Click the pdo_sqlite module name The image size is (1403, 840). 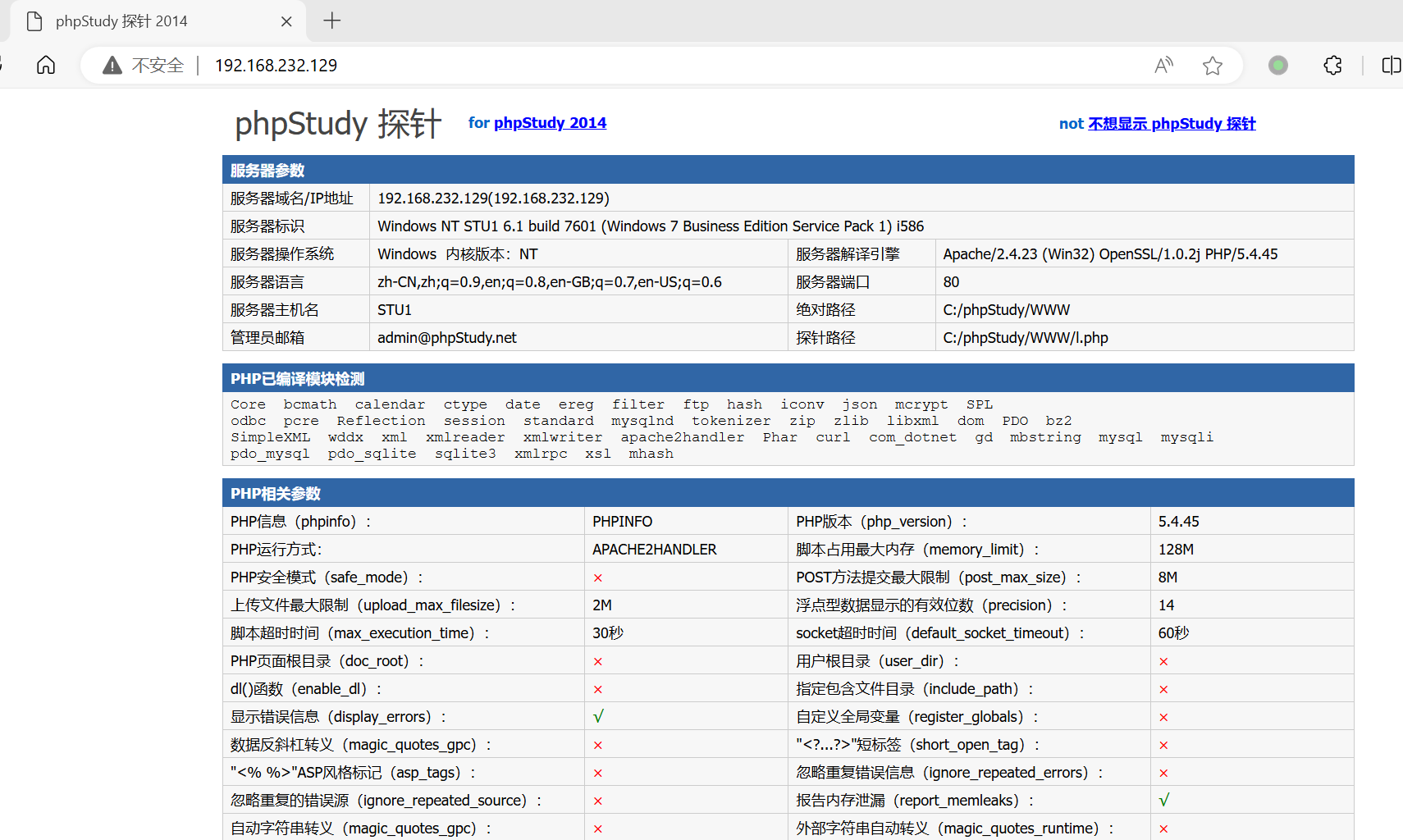click(372, 454)
